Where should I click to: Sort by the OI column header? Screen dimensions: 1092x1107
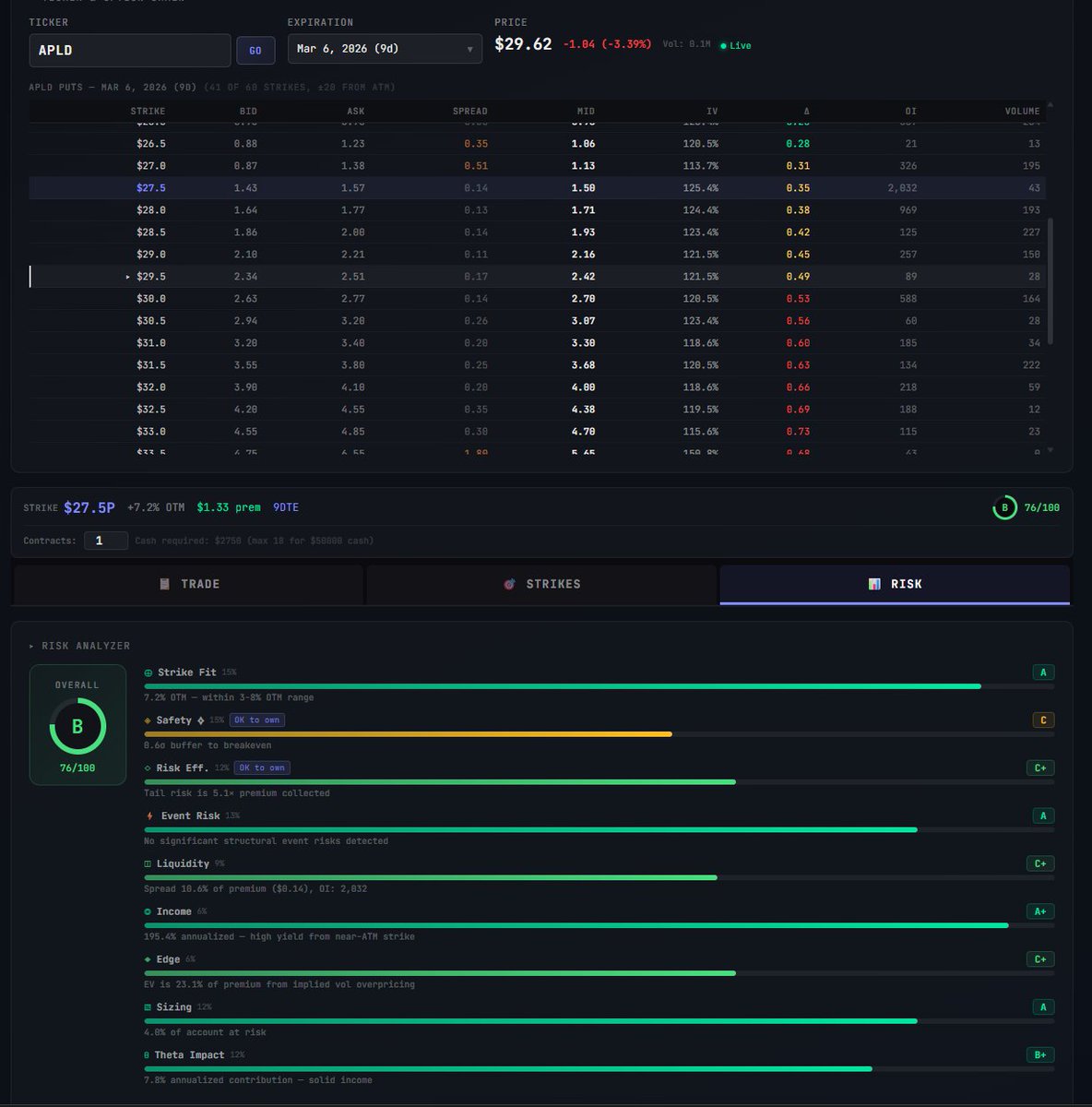pos(910,112)
